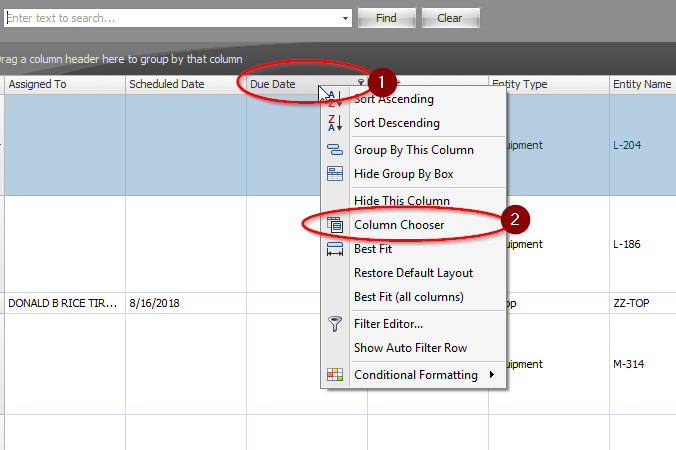Click the Scheduled Date column header
676x450 pixels.
(185, 84)
